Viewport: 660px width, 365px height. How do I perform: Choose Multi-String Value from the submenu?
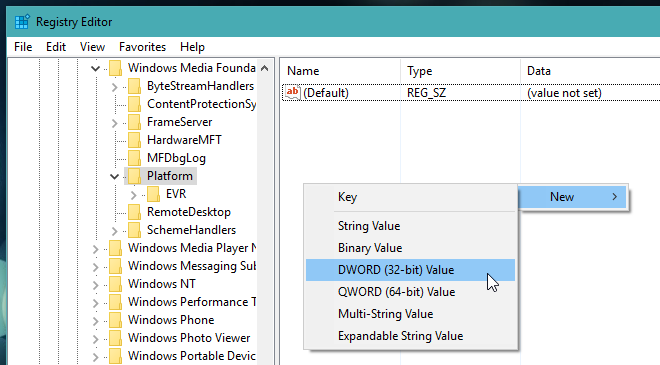[x=410, y=314]
